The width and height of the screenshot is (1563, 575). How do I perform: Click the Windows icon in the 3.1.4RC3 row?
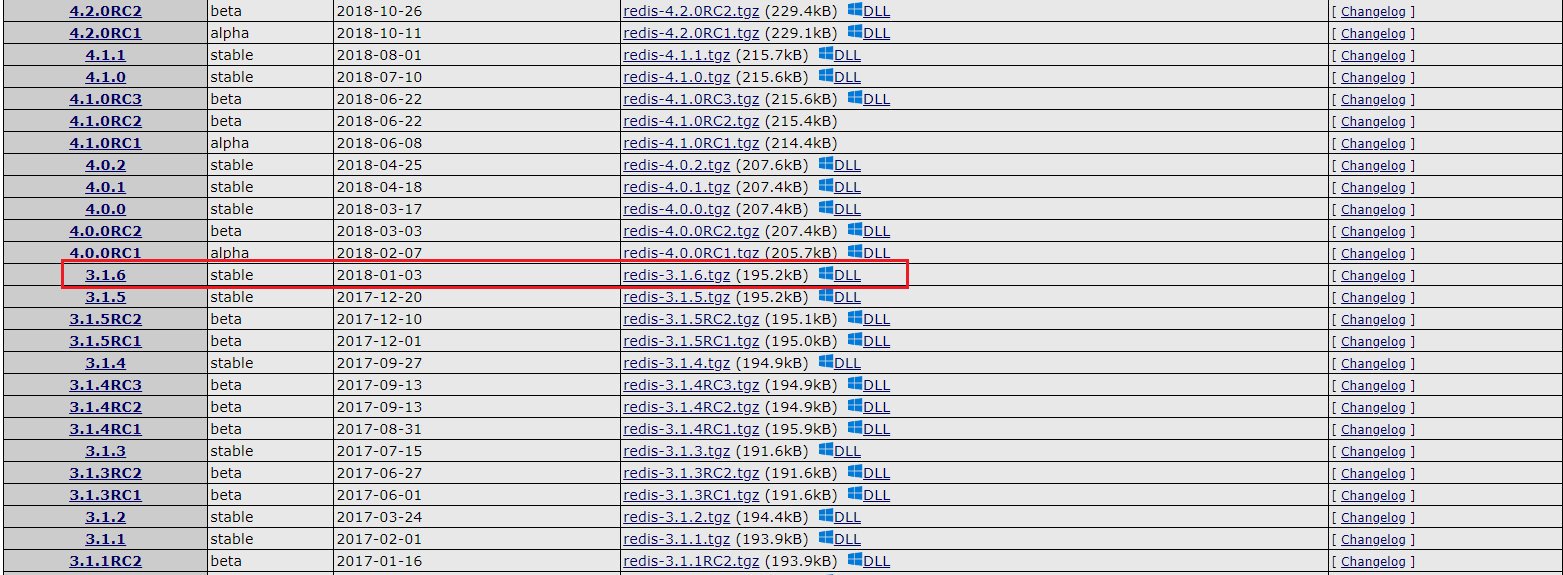(x=855, y=383)
